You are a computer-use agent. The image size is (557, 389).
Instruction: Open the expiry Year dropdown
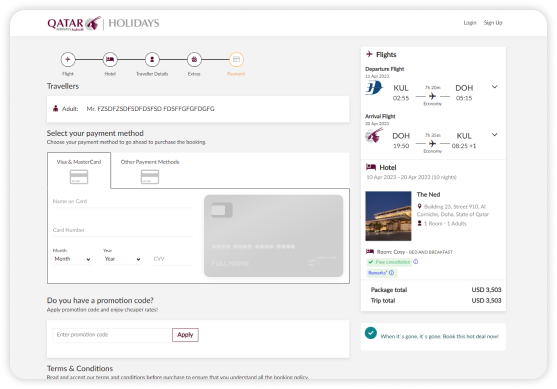[x=122, y=259]
